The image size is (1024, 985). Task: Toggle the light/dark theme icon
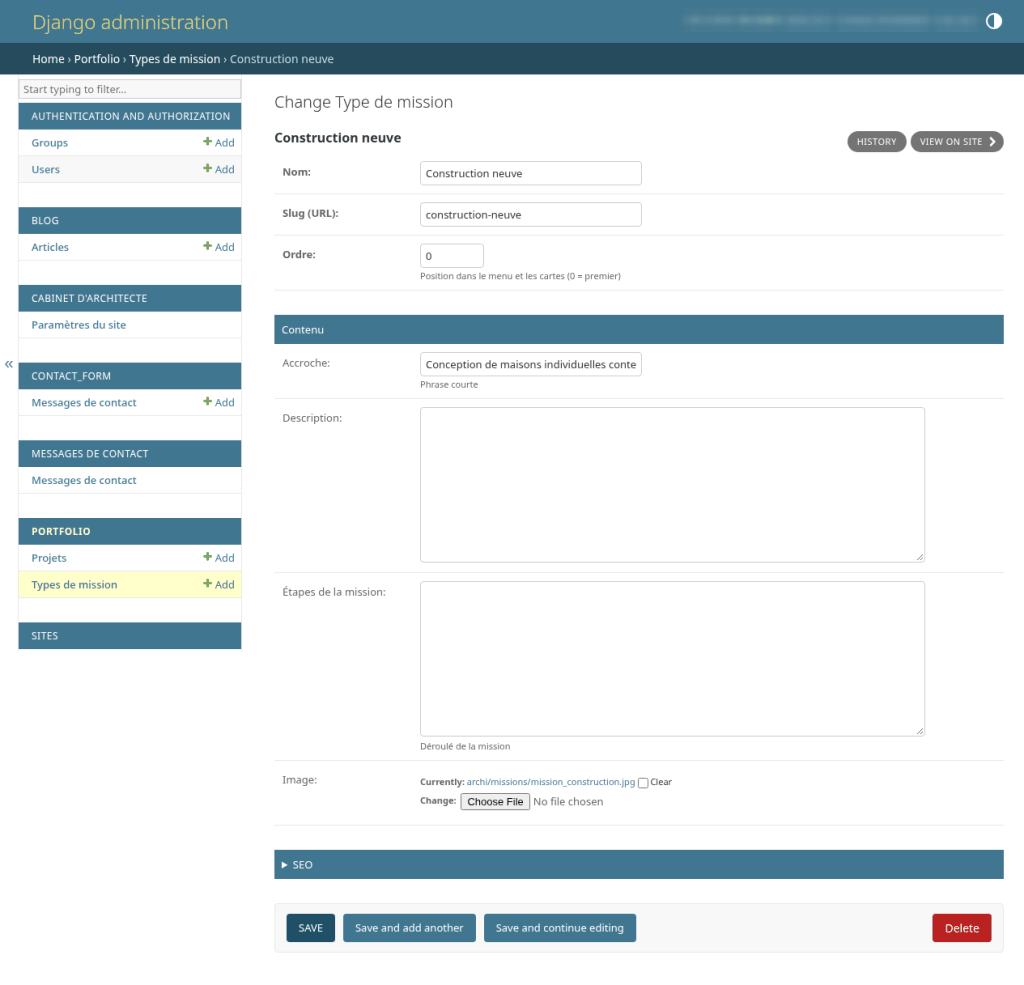[x=993, y=22]
